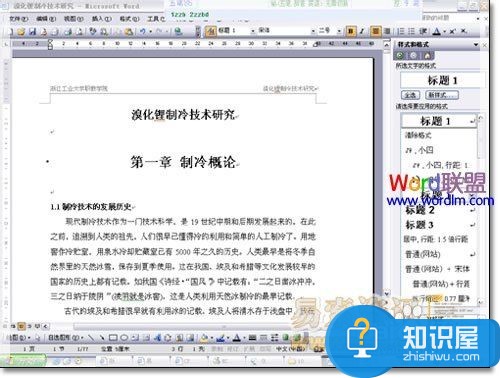Click the Line Style icon in drawing toolbar
500x378 pixels.
click(x=252, y=338)
